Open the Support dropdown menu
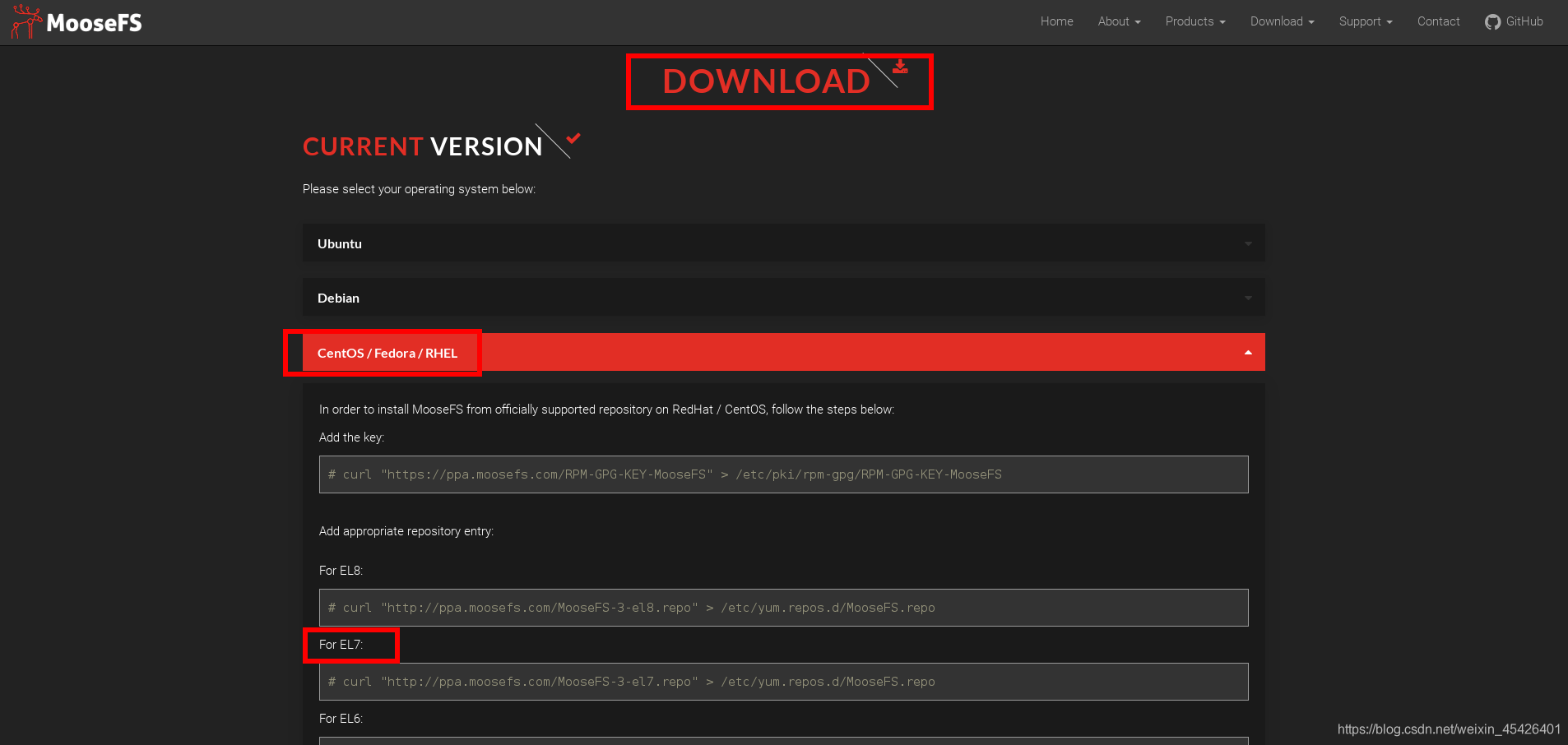The width and height of the screenshot is (1568, 745). coord(1366,21)
